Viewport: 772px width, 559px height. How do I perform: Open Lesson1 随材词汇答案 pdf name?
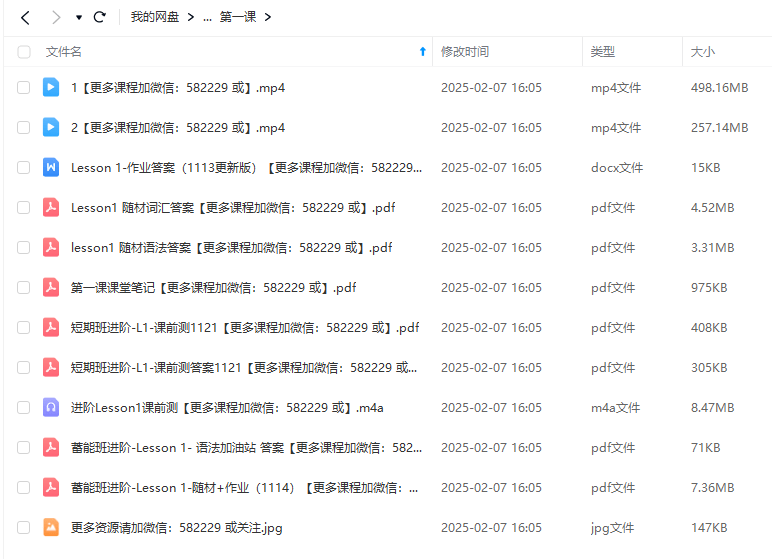tap(233, 207)
